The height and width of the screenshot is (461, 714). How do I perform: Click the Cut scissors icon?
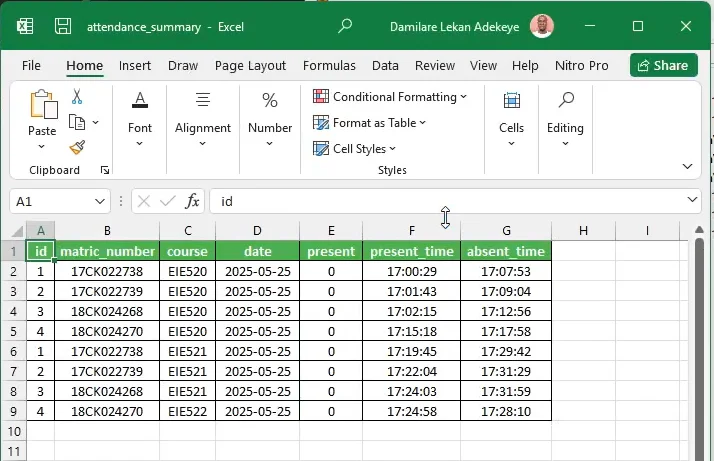pyautogui.click(x=77, y=97)
